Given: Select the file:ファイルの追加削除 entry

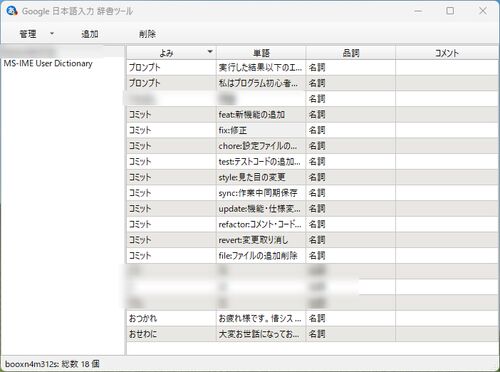Looking at the screenshot, I should tap(261, 255).
